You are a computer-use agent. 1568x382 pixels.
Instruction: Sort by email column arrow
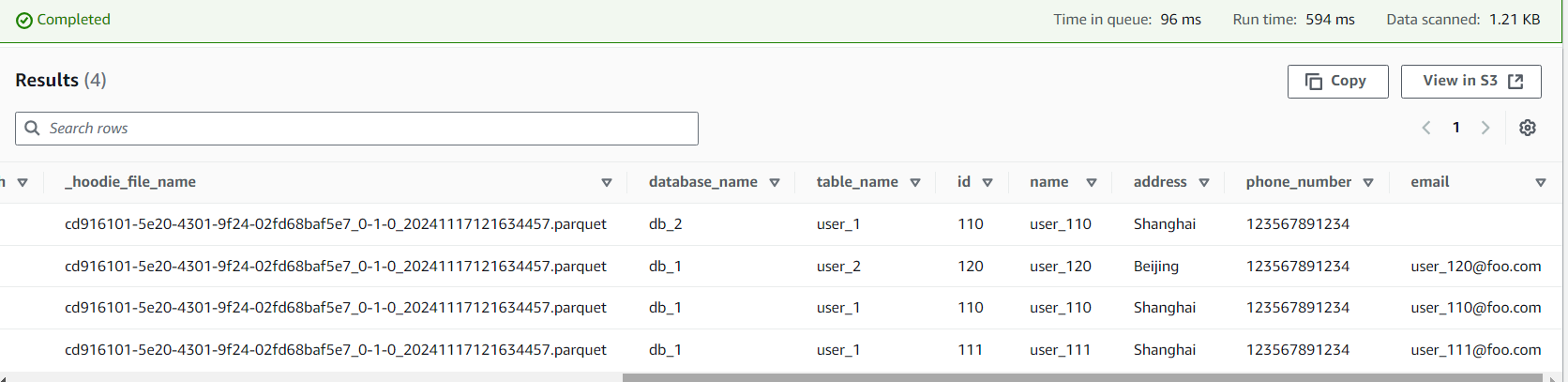(x=1541, y=182)
